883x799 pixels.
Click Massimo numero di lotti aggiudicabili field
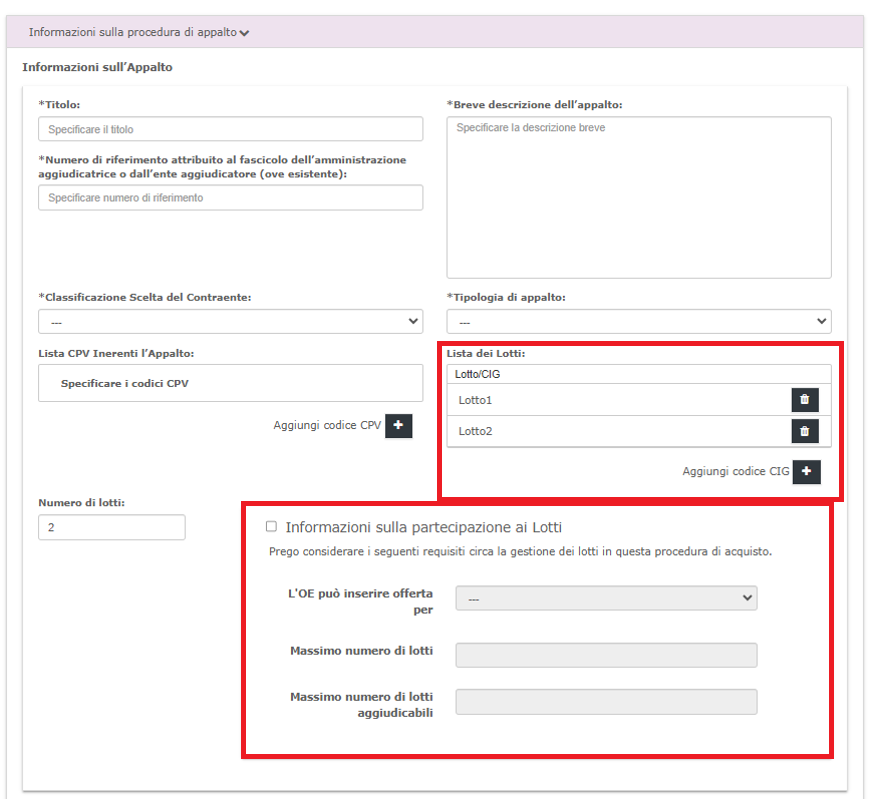tap(605, 702)
